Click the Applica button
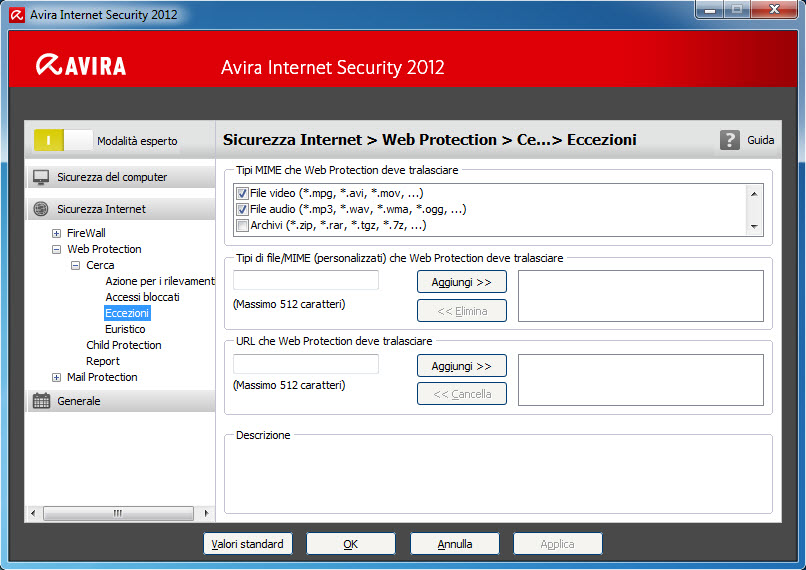Image resolution: width=806 pixels, height=570 pixels. [x=557, y=544]
